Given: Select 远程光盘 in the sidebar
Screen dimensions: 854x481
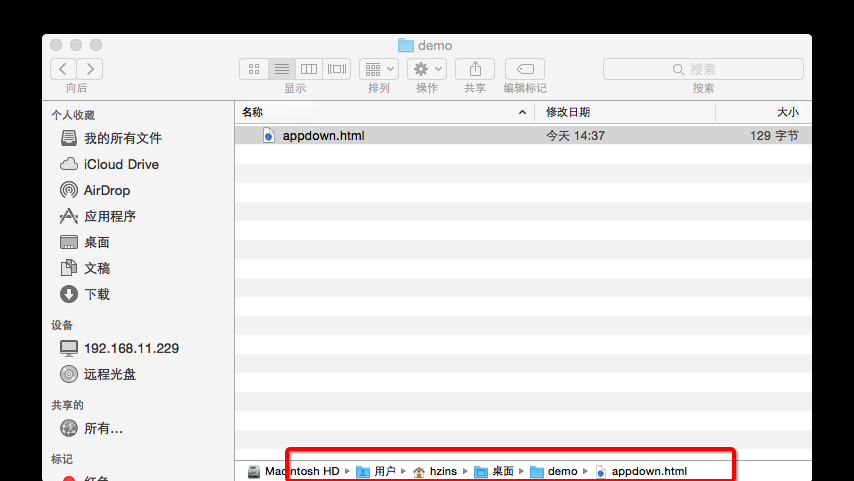Looking at the screenshot, I should point(98,374).
